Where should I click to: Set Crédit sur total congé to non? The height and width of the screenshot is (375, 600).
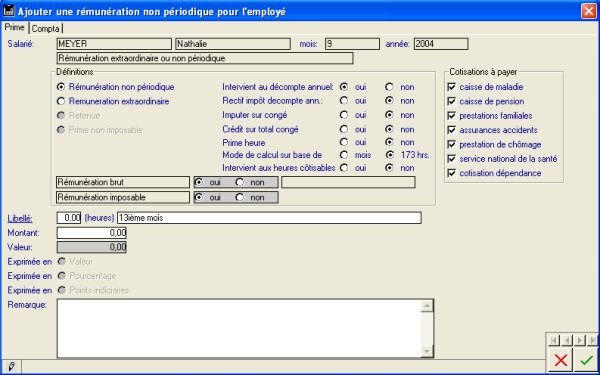coord(390,129)
